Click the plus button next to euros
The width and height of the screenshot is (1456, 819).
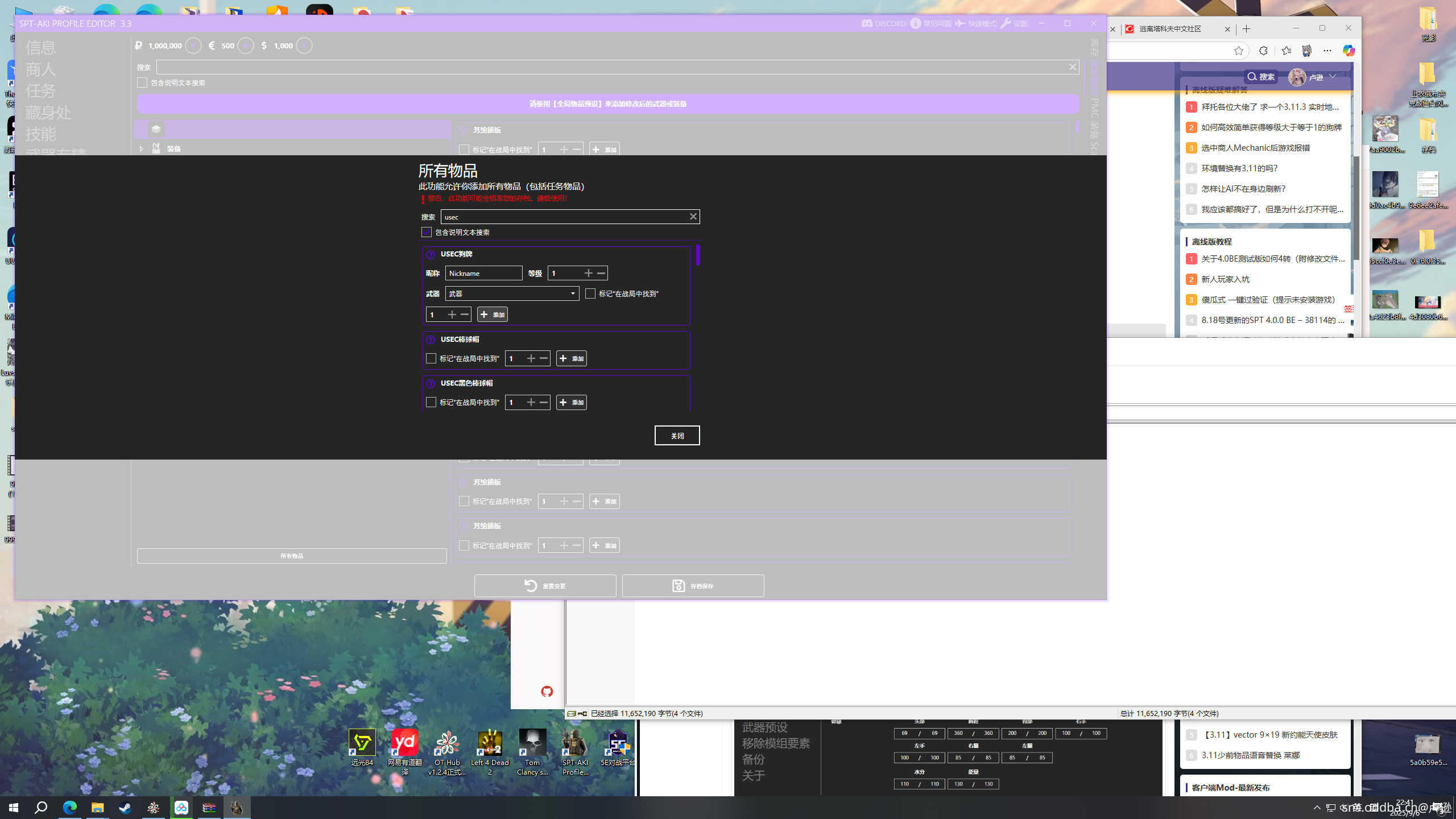click(x=246, y=45)
